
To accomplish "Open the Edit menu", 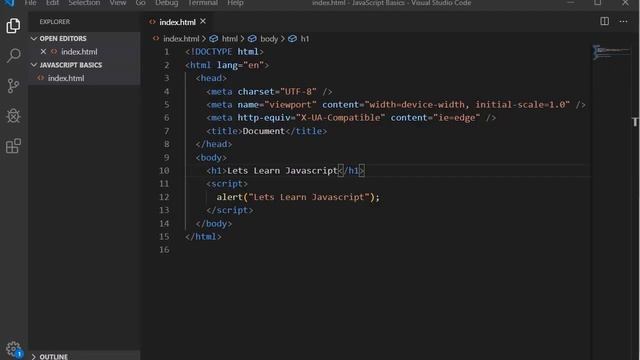I will 52,3.
